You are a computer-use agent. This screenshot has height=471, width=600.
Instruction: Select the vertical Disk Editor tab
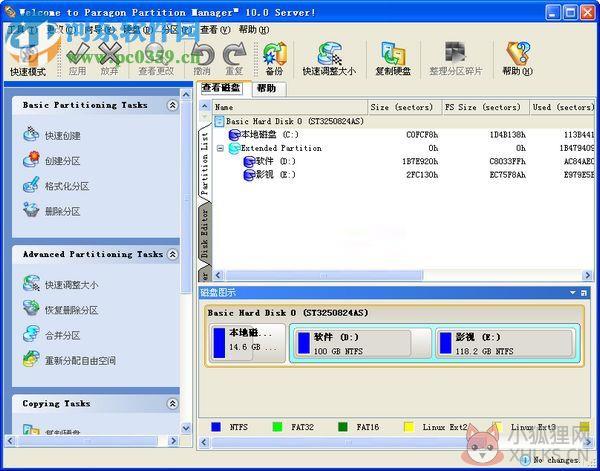coord(205,233)
